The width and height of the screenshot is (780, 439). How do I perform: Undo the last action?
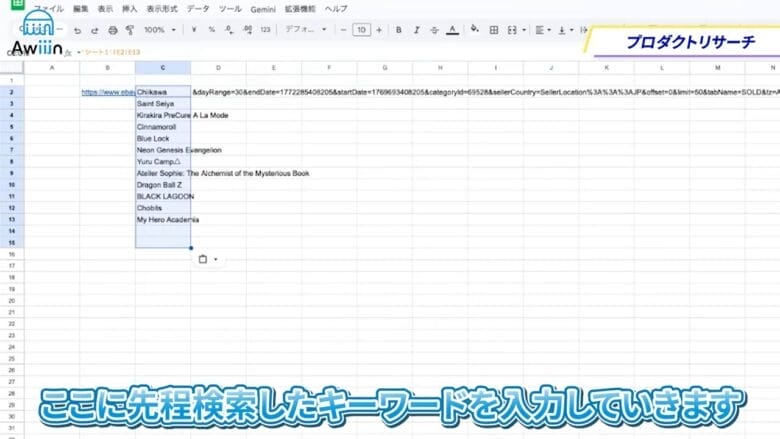pos(77,30)
